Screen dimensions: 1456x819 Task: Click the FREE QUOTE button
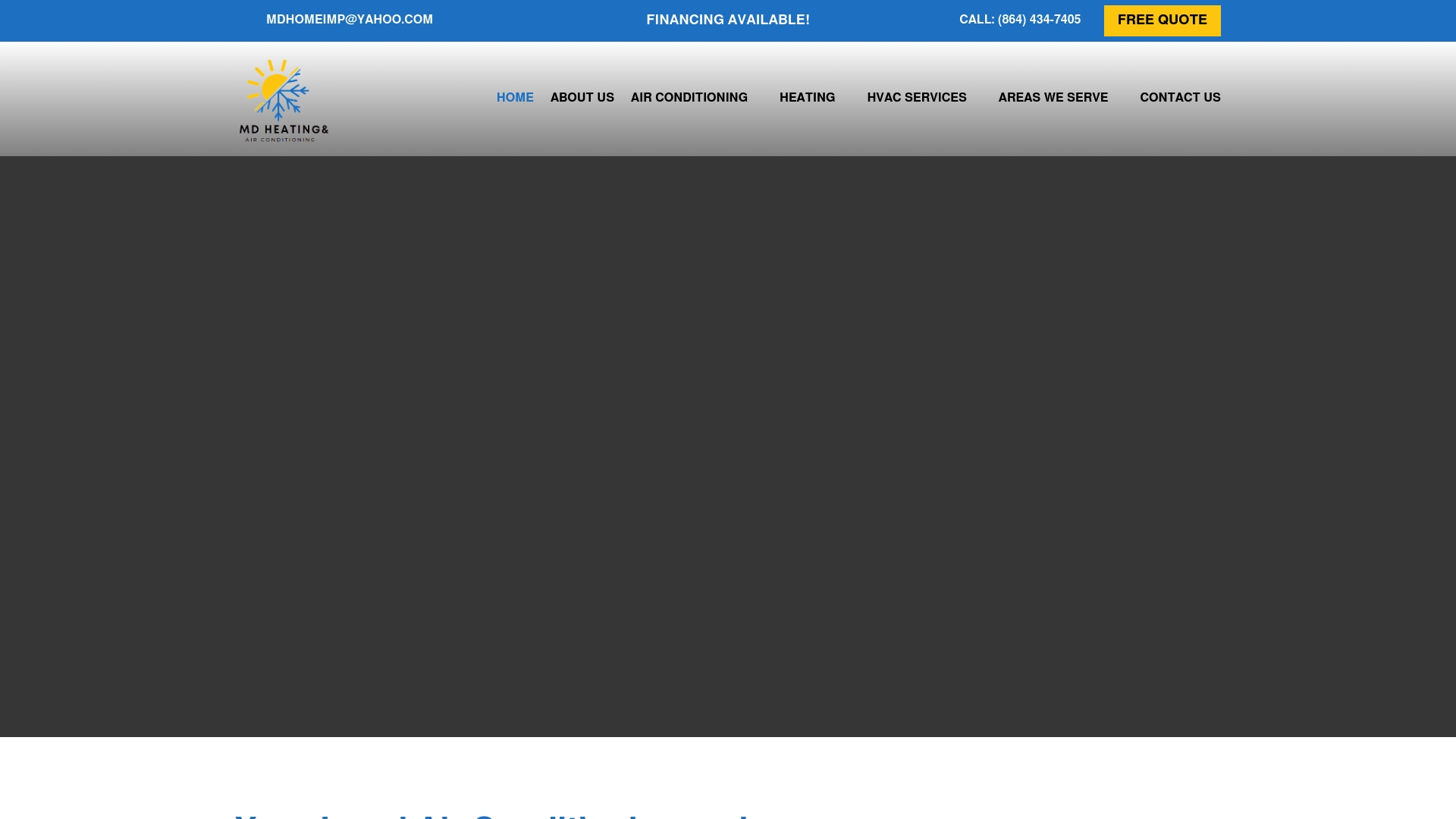click(x=1162, y=20)
